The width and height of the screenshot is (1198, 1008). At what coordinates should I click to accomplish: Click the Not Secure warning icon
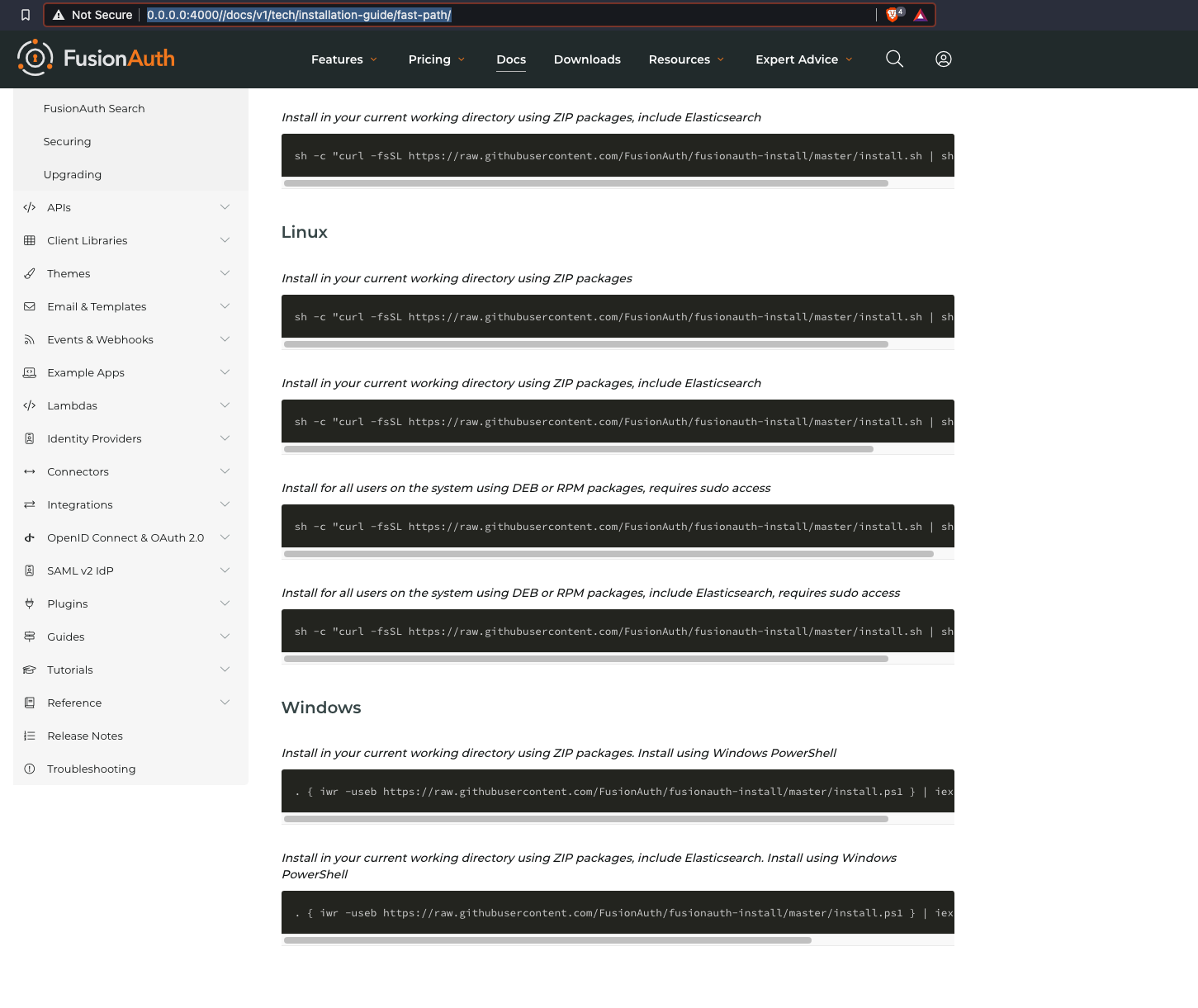pyautogui.click(x=59, y=15)
